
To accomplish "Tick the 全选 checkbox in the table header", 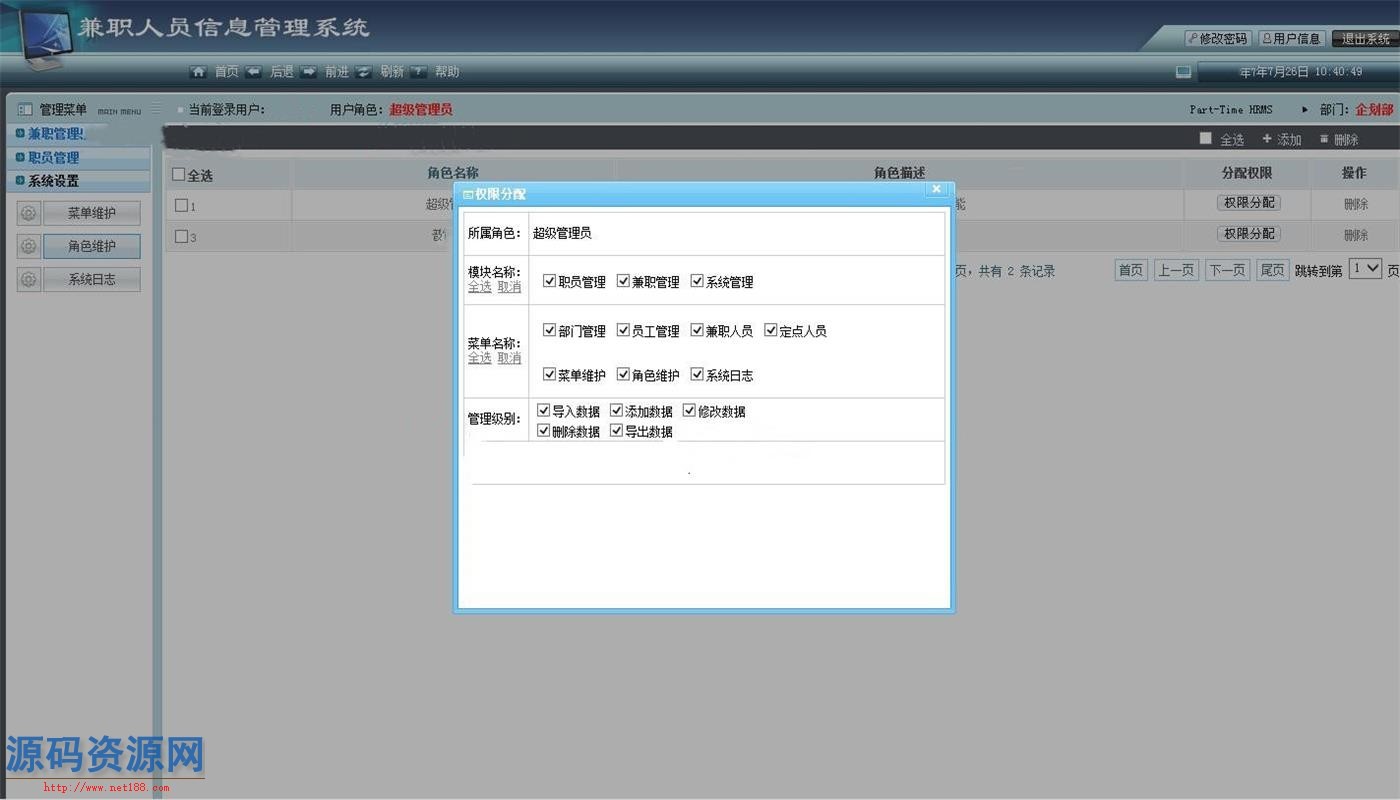I will tap(179, 175).
